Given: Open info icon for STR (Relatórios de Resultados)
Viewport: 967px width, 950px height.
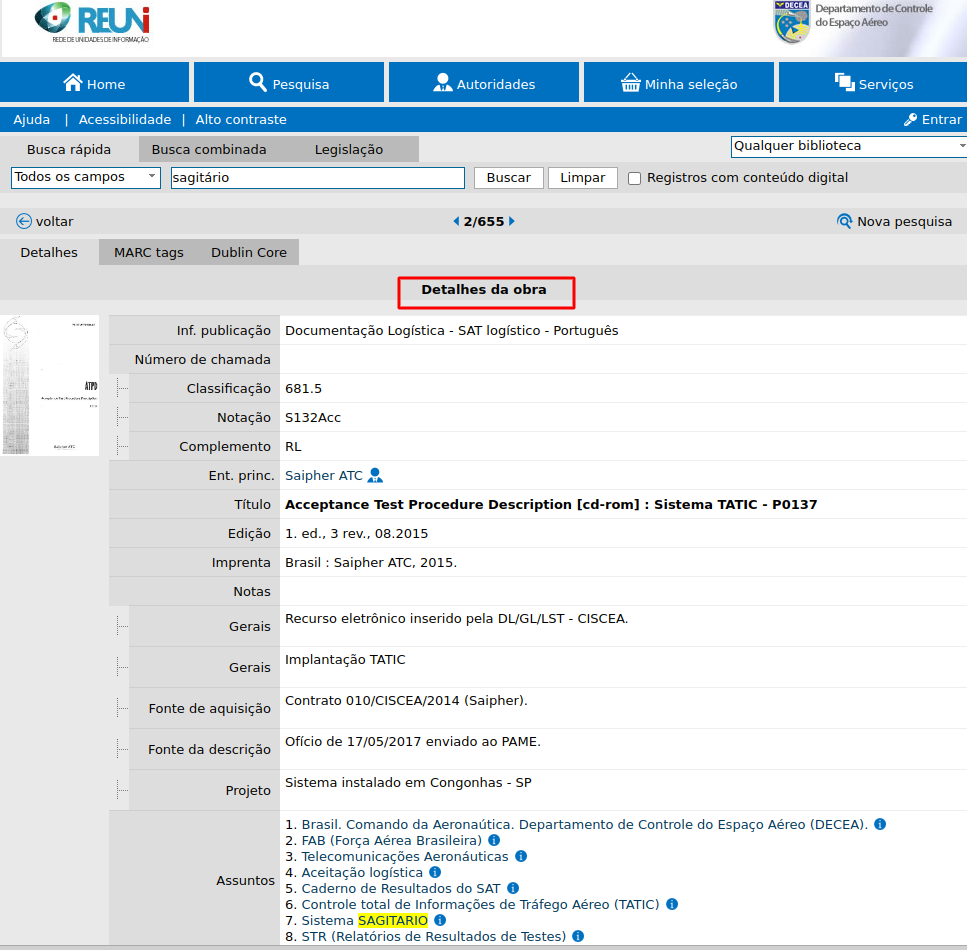Looking at the screenshot, I should 578,936.
